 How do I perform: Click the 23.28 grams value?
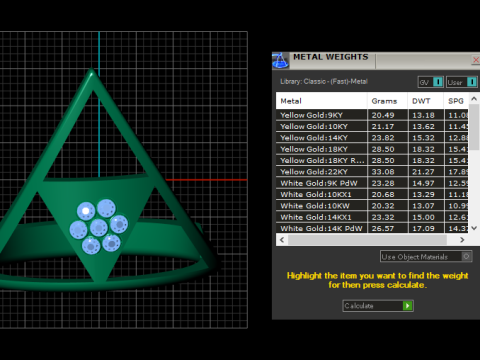tap(383, 183)
